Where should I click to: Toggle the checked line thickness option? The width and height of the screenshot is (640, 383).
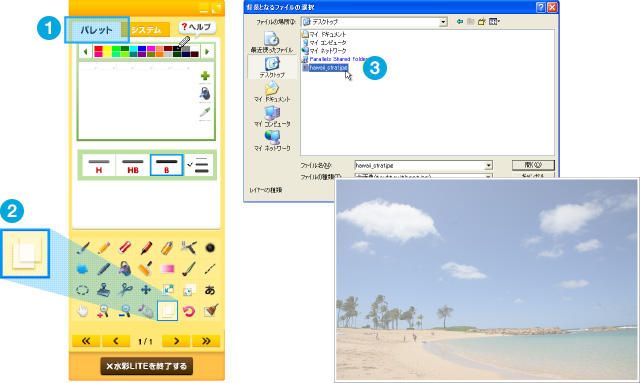coord(199,165)
